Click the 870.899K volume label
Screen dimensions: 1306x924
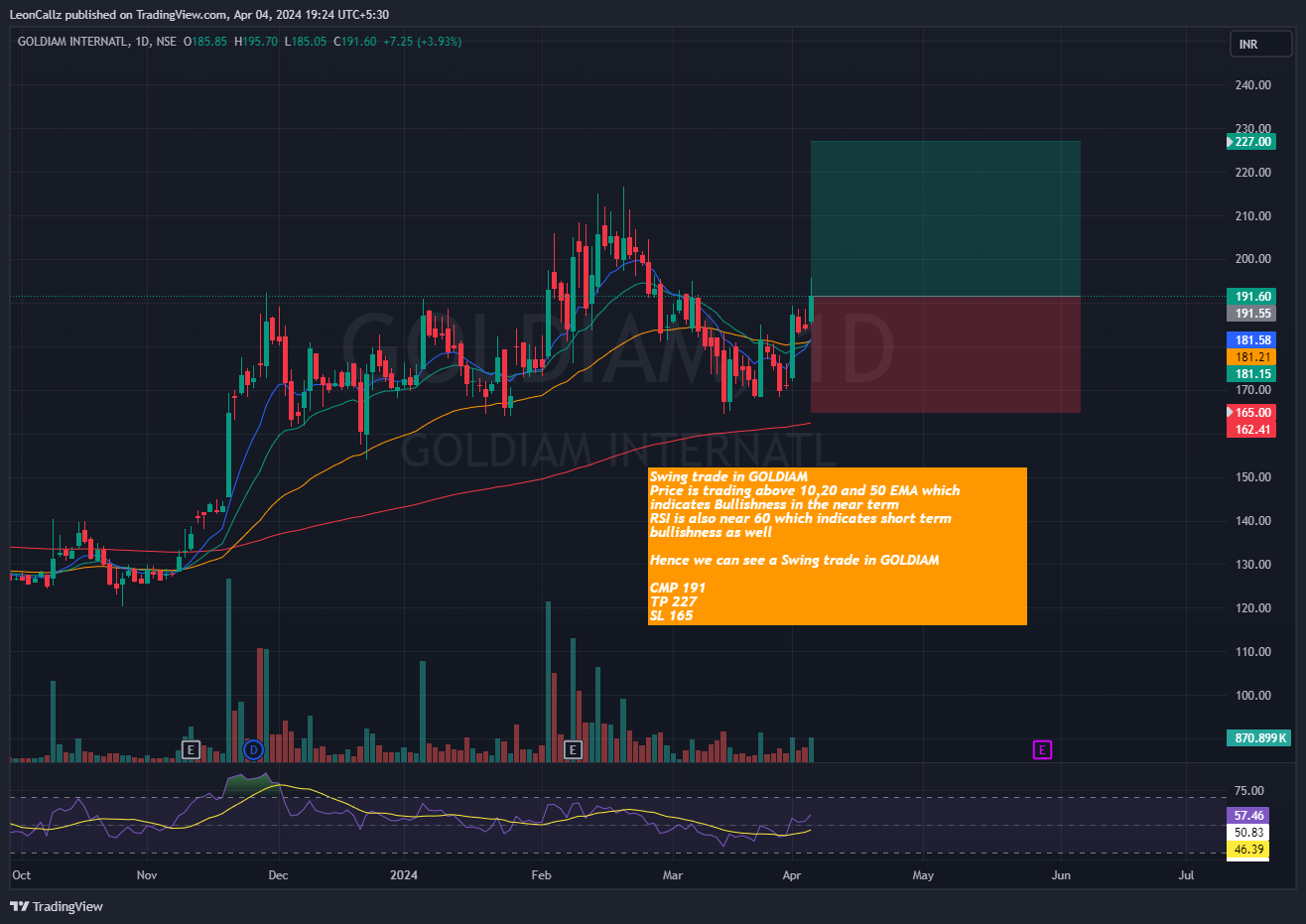(1258, 738)
